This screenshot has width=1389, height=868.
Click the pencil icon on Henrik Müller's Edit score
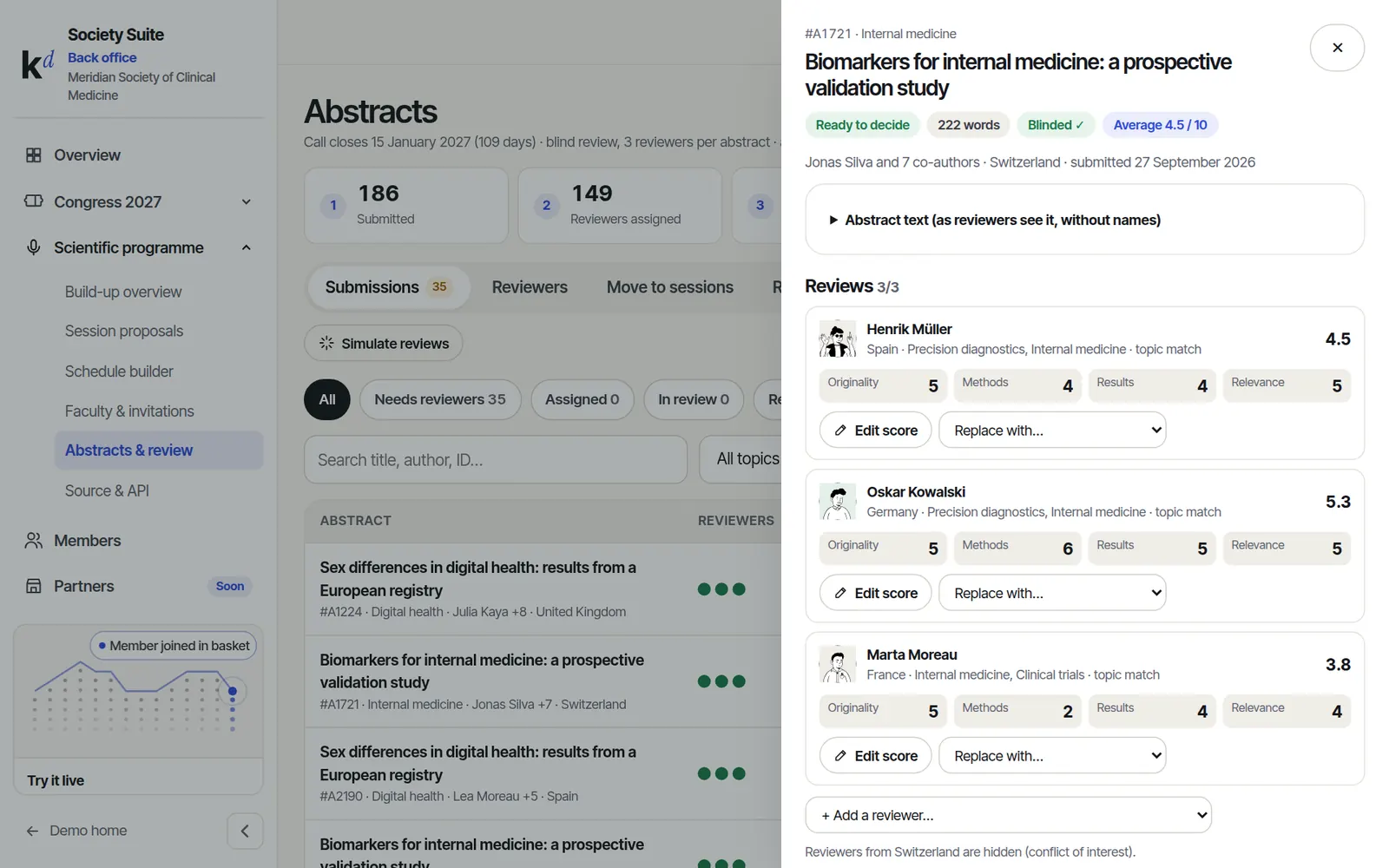pos(840,431)
